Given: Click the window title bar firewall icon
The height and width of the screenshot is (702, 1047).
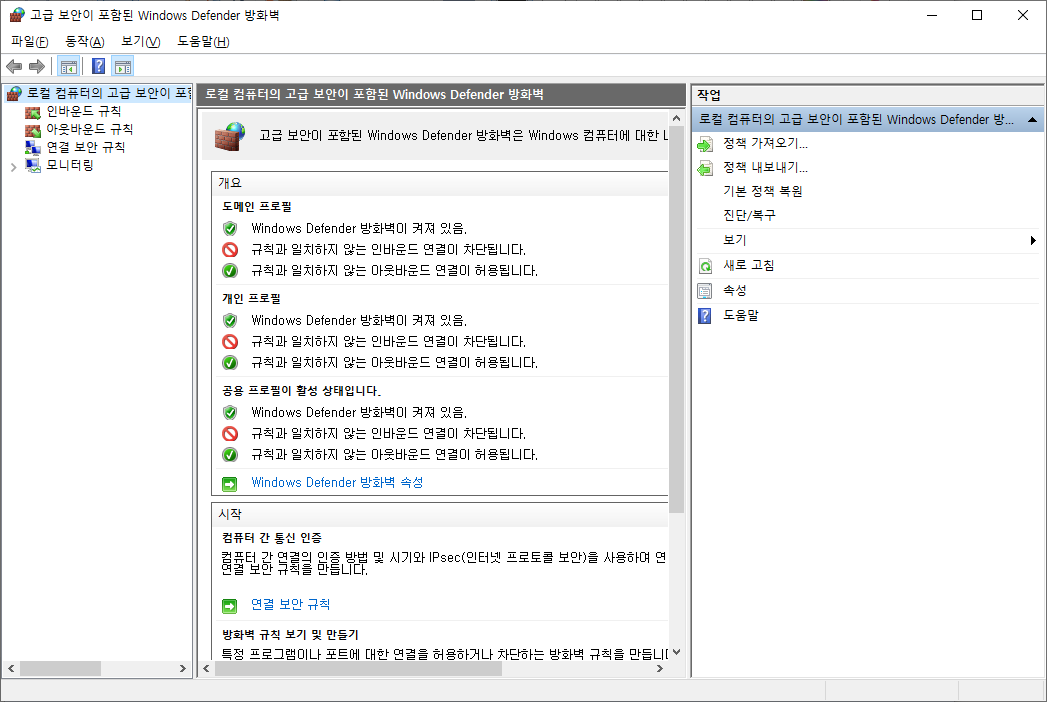Looking at the screenshot, I should point(17,15).
